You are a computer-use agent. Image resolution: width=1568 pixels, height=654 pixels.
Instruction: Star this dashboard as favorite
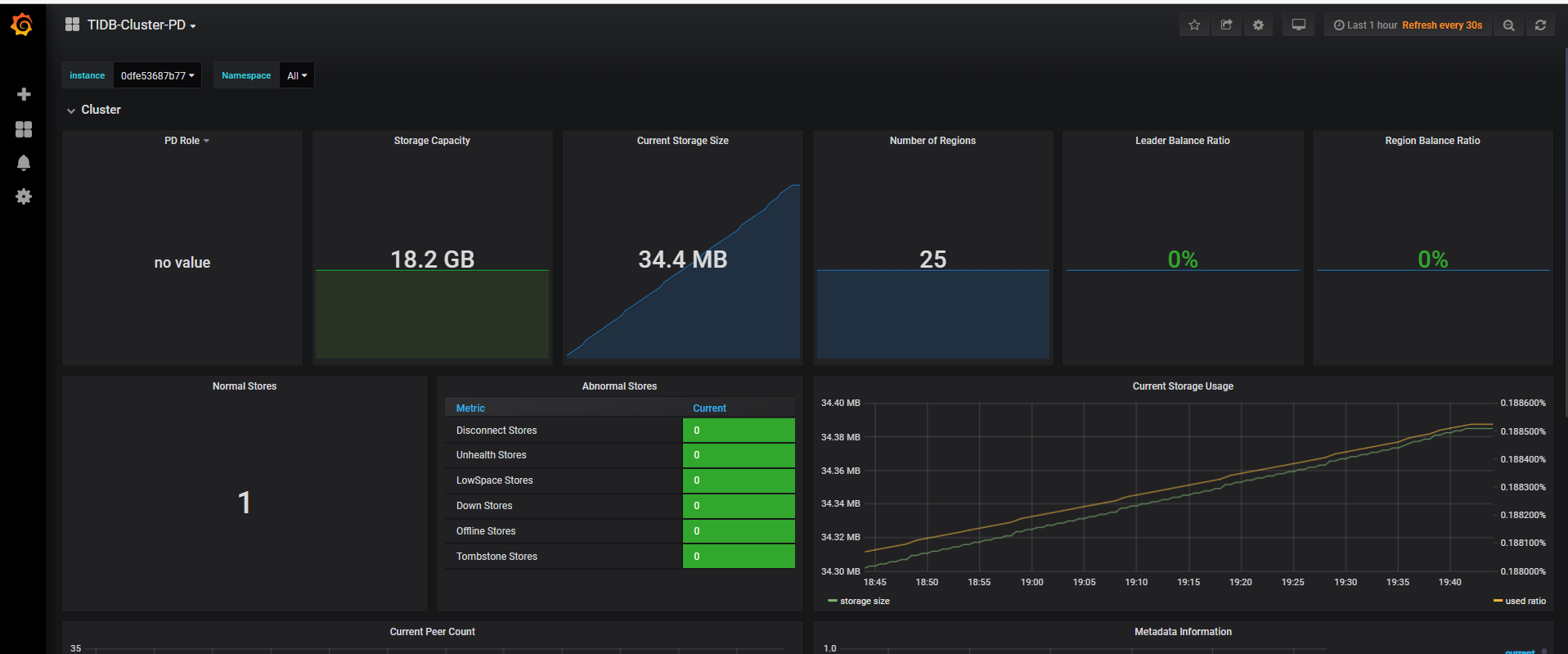[1194, 25]
